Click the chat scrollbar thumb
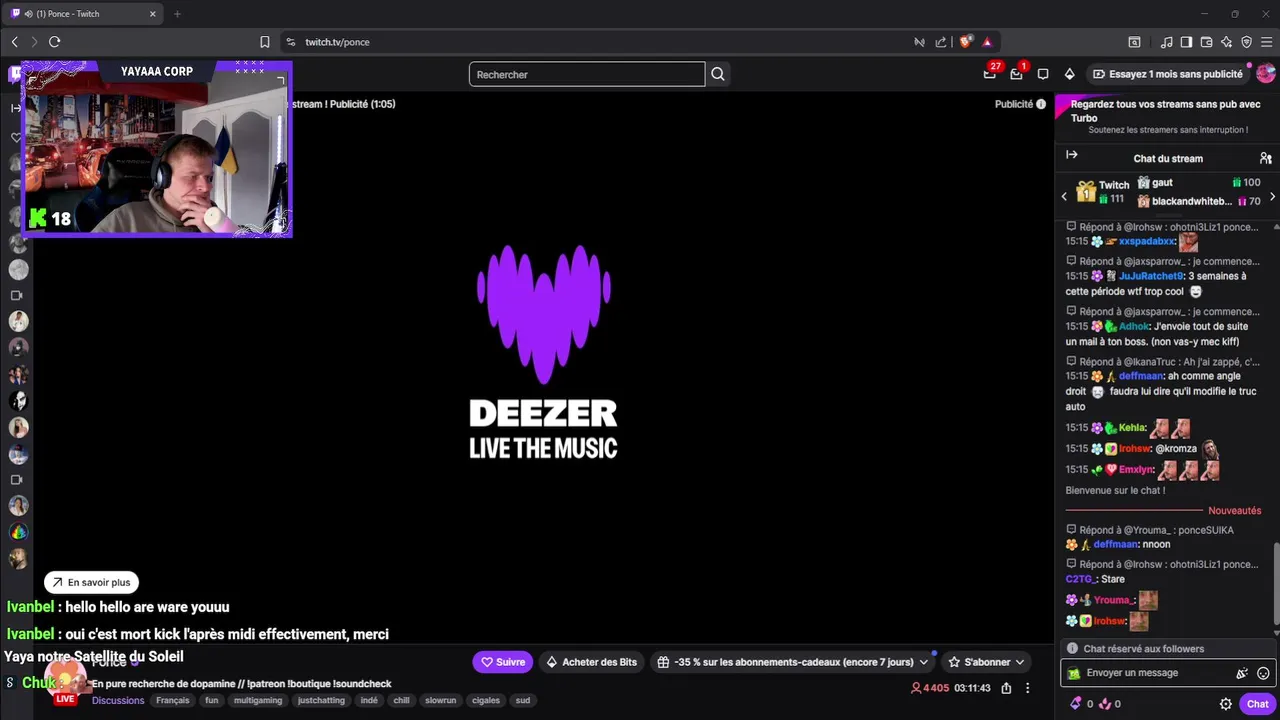Image resolution: width=1280 pixels, height=720 pixels. coord(1276,583)
